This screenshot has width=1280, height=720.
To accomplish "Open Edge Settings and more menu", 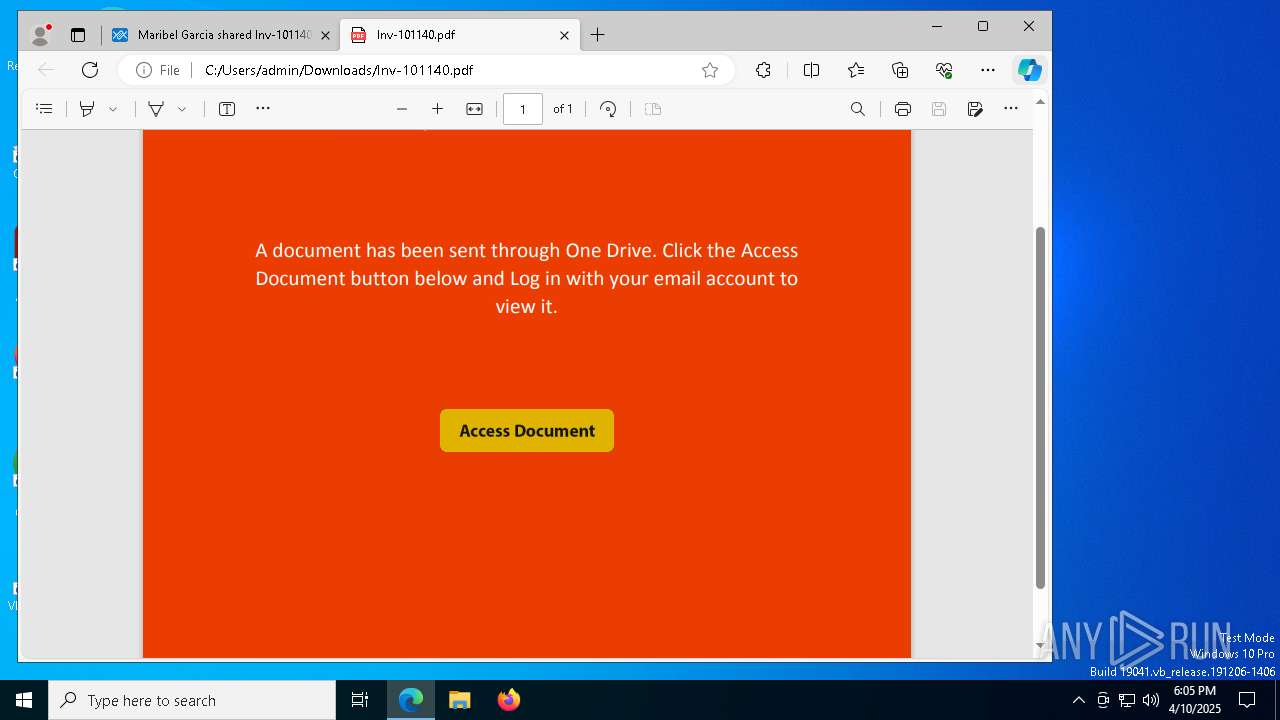I will coord(988,70).
